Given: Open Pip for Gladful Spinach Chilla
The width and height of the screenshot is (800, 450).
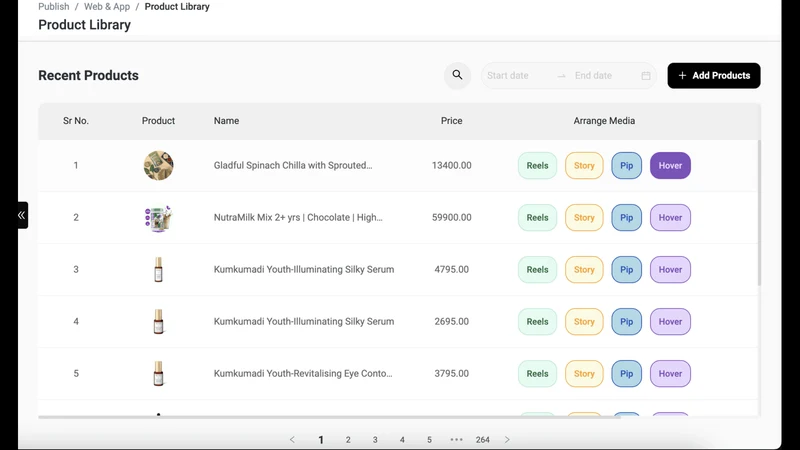Looking at the screenshot, I should 627,165.
